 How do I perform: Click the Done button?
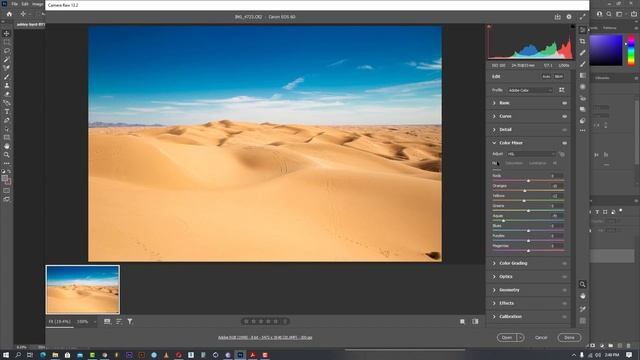point(569,338)
